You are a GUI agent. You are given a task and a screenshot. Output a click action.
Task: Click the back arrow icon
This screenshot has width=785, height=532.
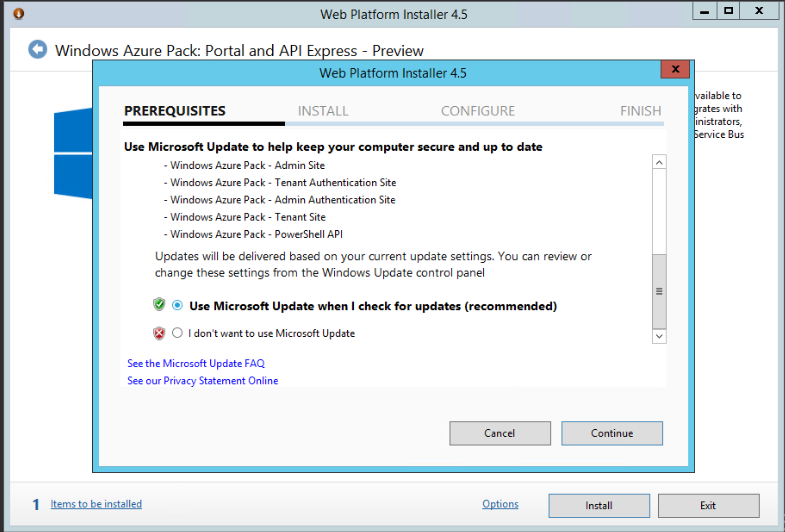(x=38, y=50)
